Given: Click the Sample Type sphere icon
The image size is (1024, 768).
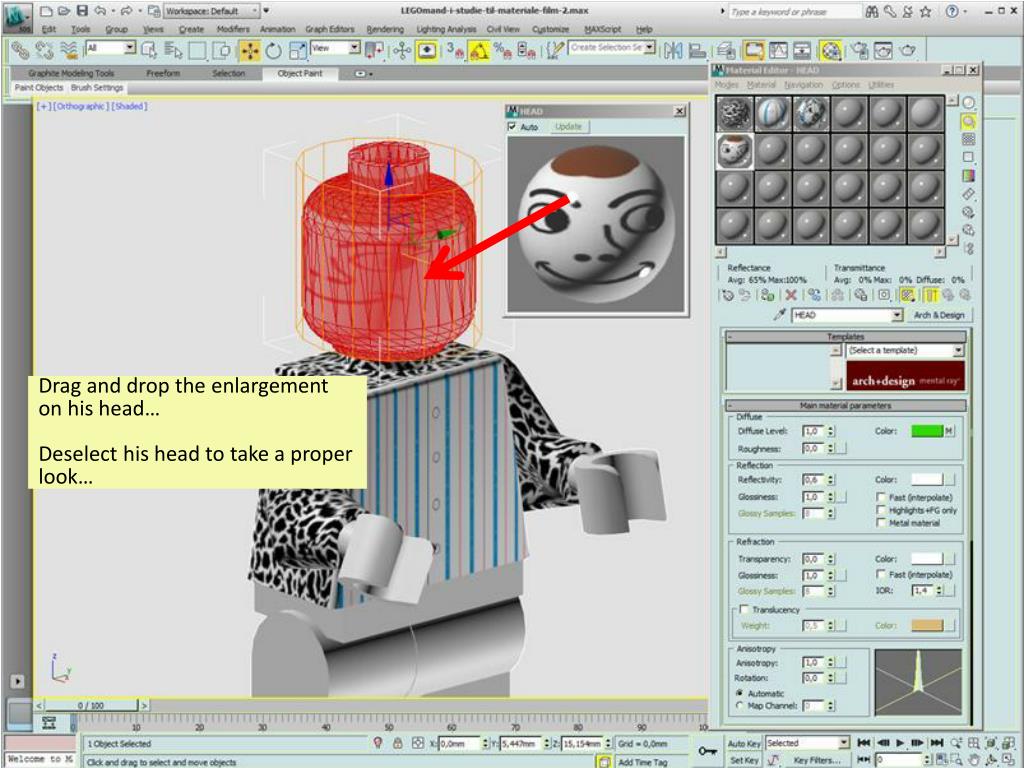Looking at the screenshot, I should click(x=968, y=103).
